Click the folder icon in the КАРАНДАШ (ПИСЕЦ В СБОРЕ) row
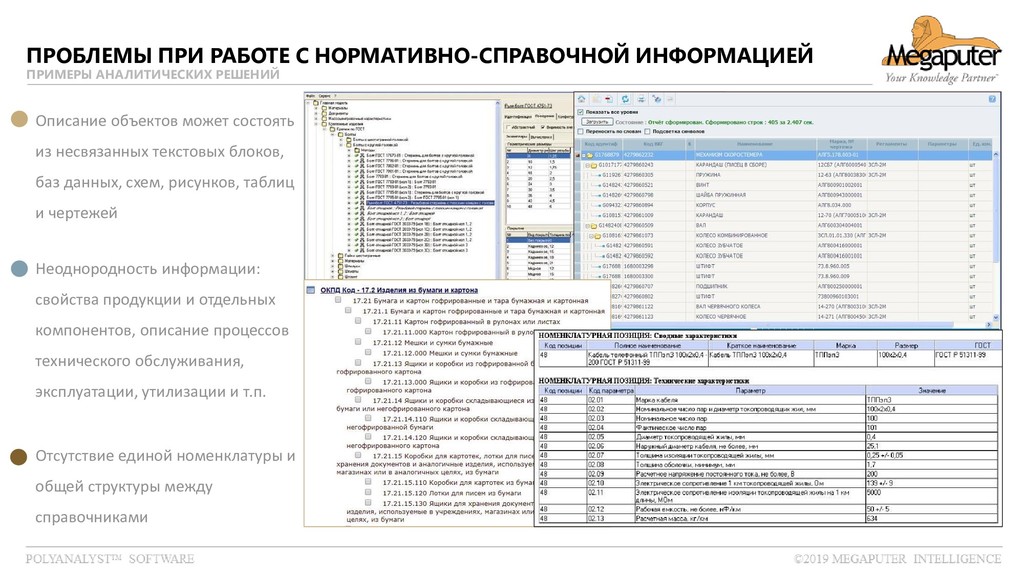1024x576 pixels. coord(594,165)
